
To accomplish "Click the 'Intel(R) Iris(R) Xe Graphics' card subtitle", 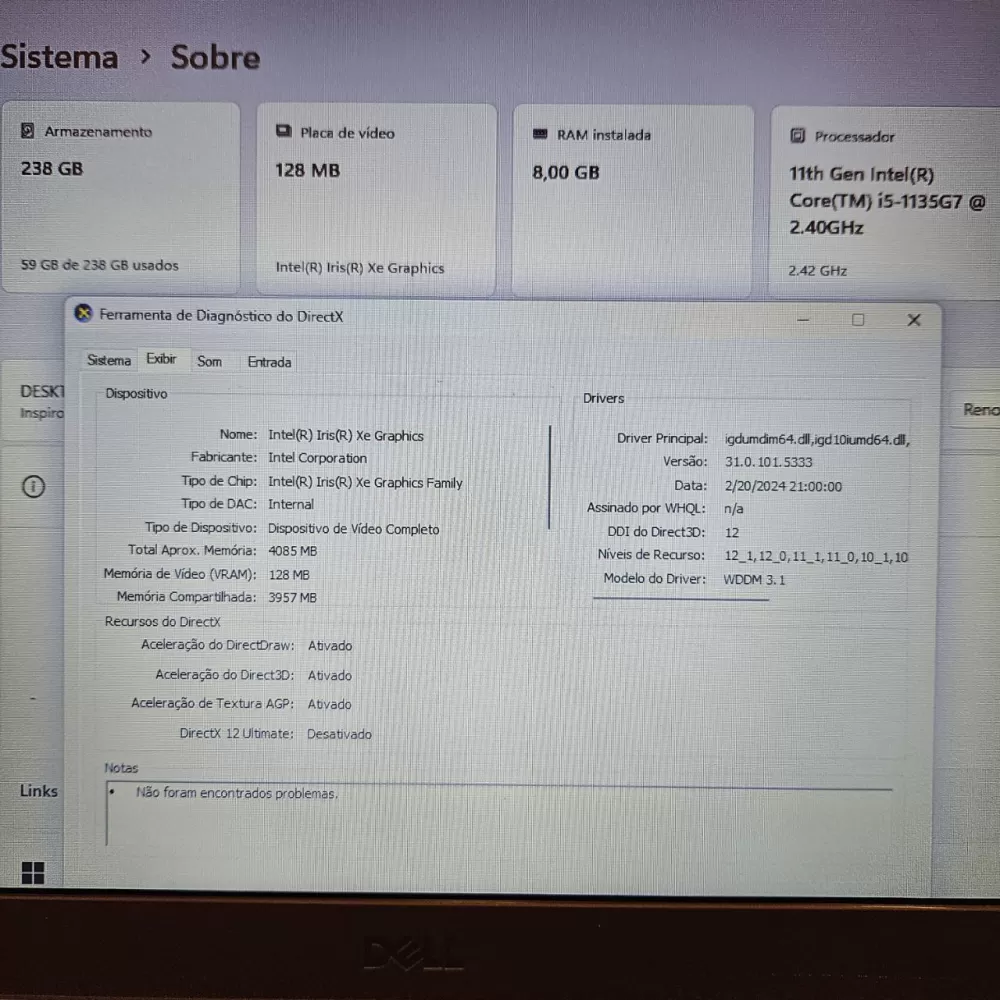I will click(360, 267).
